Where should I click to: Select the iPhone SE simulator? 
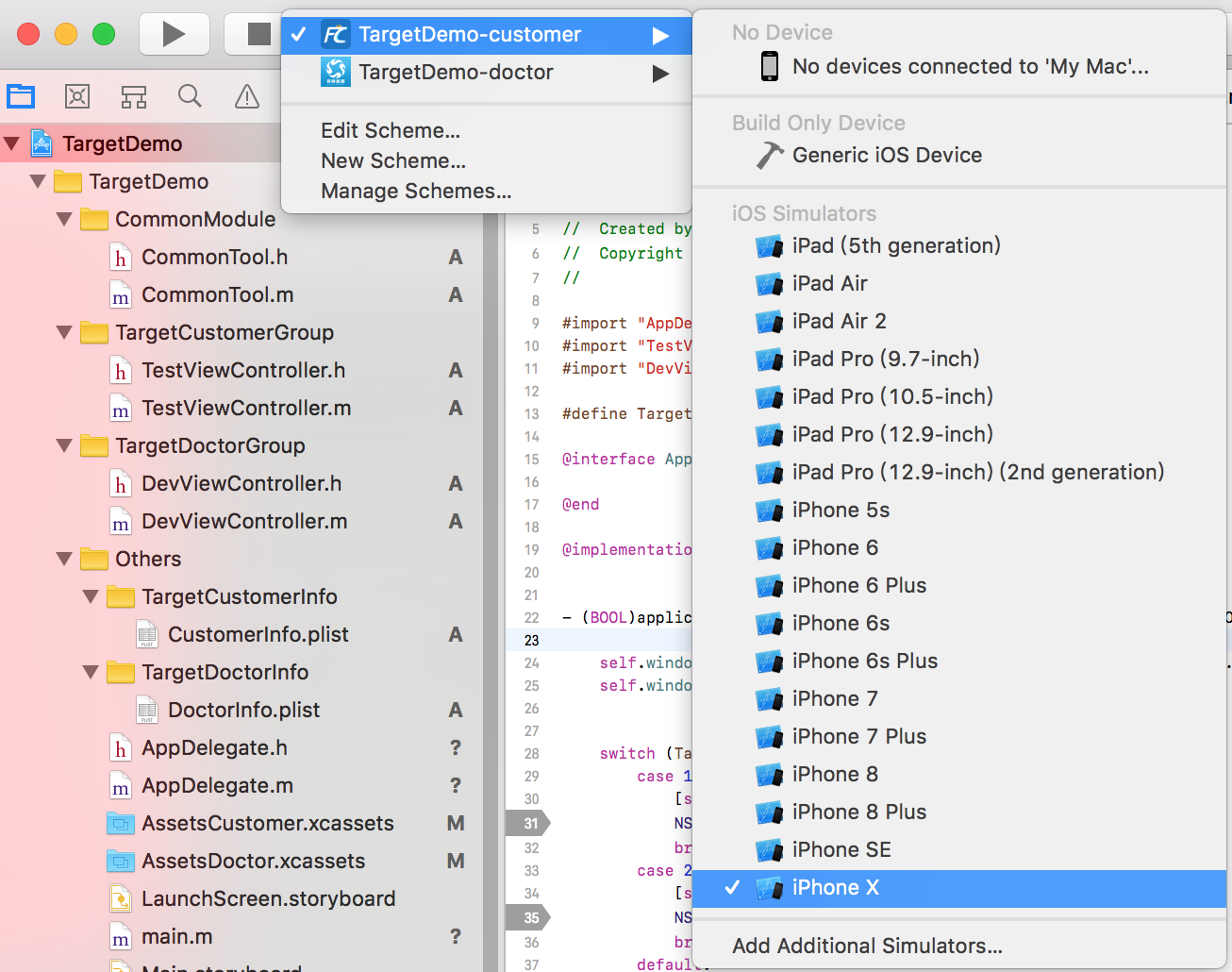(959, 849)
